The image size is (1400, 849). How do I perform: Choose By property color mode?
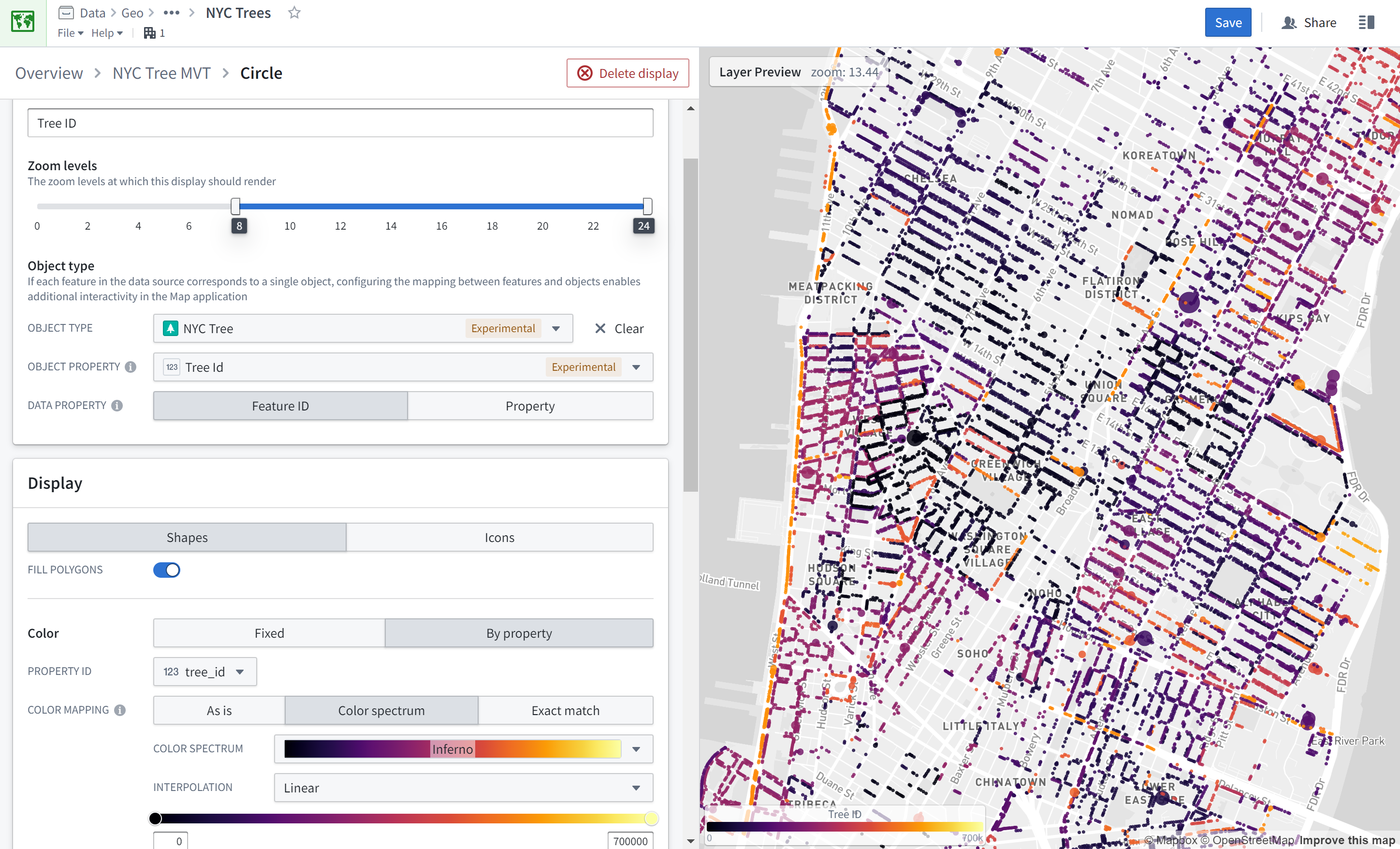tap(519, 633)
